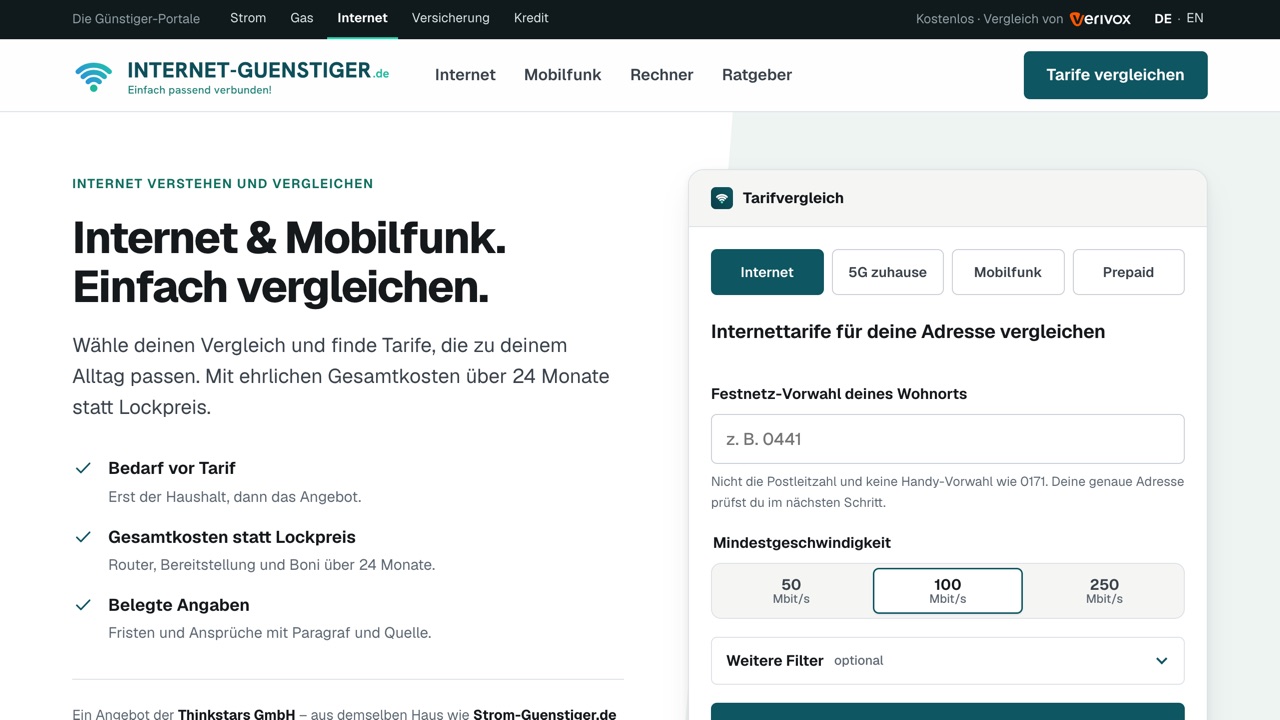Viewport: 1280px width, 720px height.
Task: Open Mobilfunk in the main navigation
Action: (563, 75)
